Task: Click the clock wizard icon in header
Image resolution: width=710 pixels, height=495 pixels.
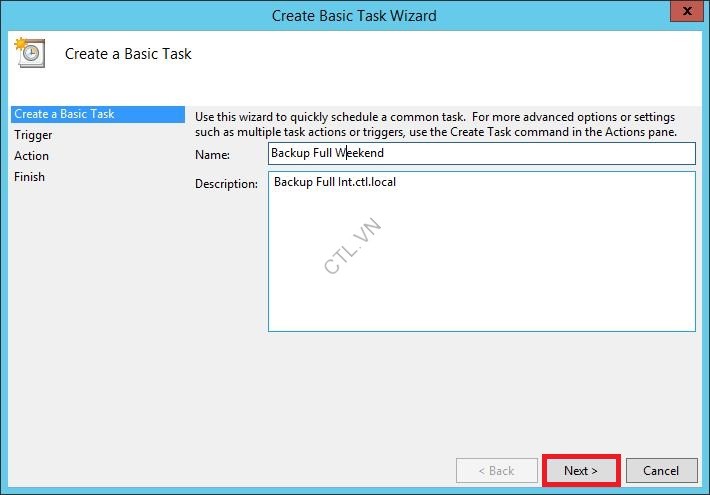Action: coord(29,52)
